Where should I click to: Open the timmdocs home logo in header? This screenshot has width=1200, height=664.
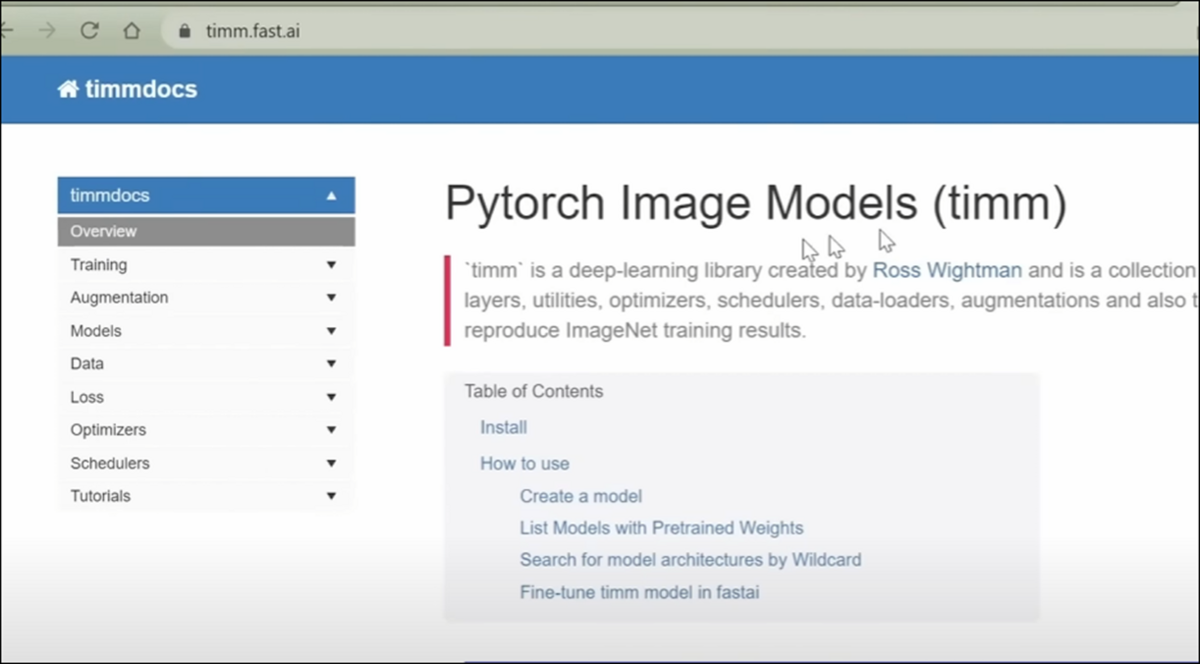[x=127, y=89]
